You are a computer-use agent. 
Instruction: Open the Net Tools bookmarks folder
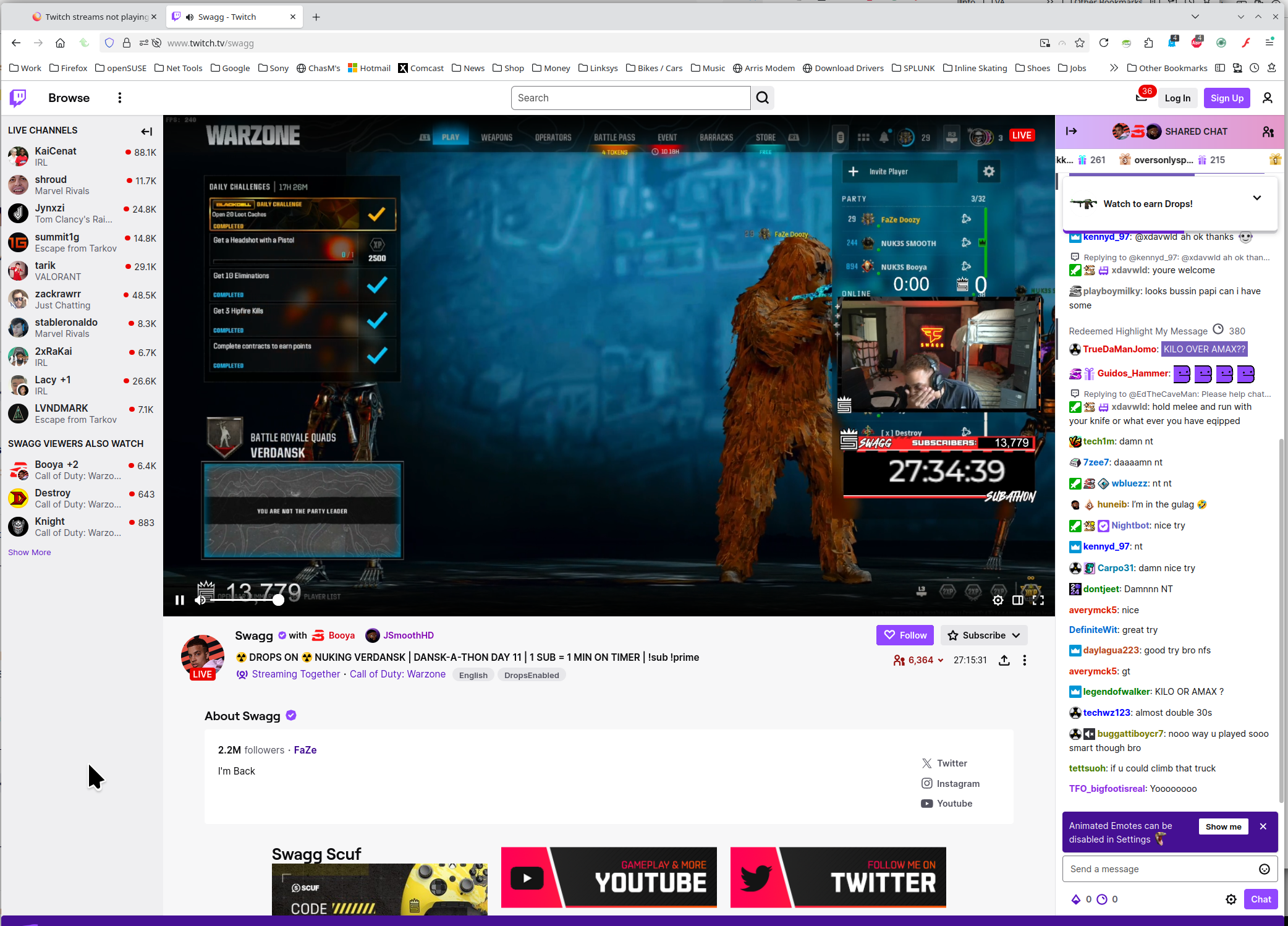click(x=178, y=68)
